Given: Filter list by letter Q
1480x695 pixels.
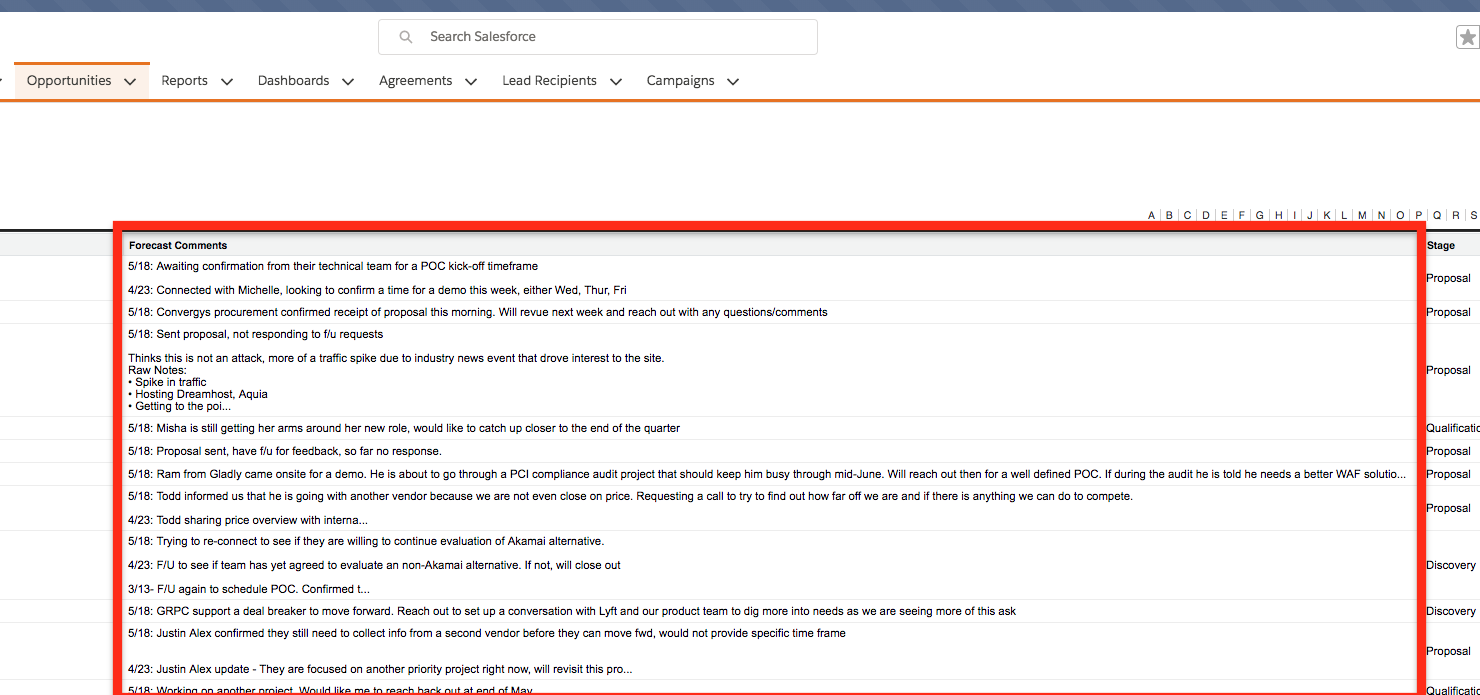Looking at the screenshot, I should coord(1437,216).
